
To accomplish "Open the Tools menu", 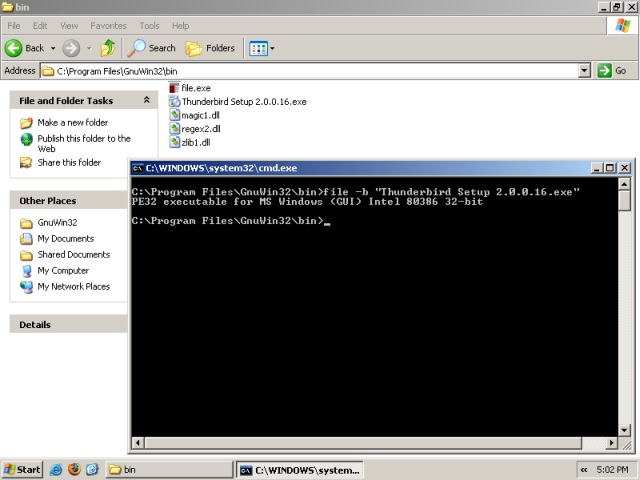I will (149, 26).
